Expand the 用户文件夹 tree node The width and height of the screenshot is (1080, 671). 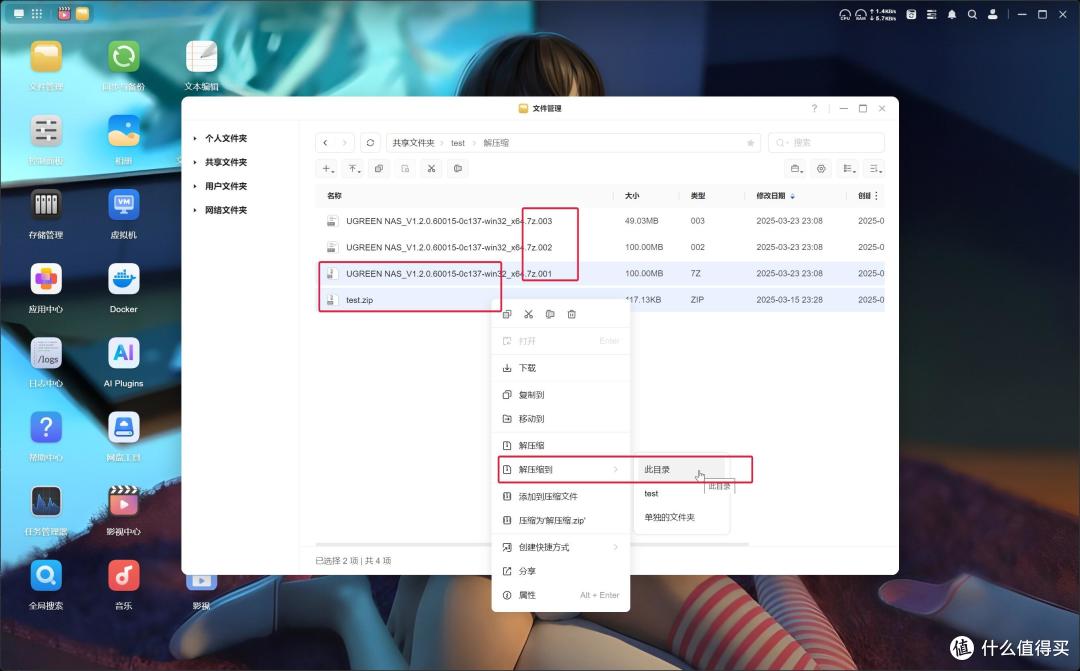coord(195,186)
